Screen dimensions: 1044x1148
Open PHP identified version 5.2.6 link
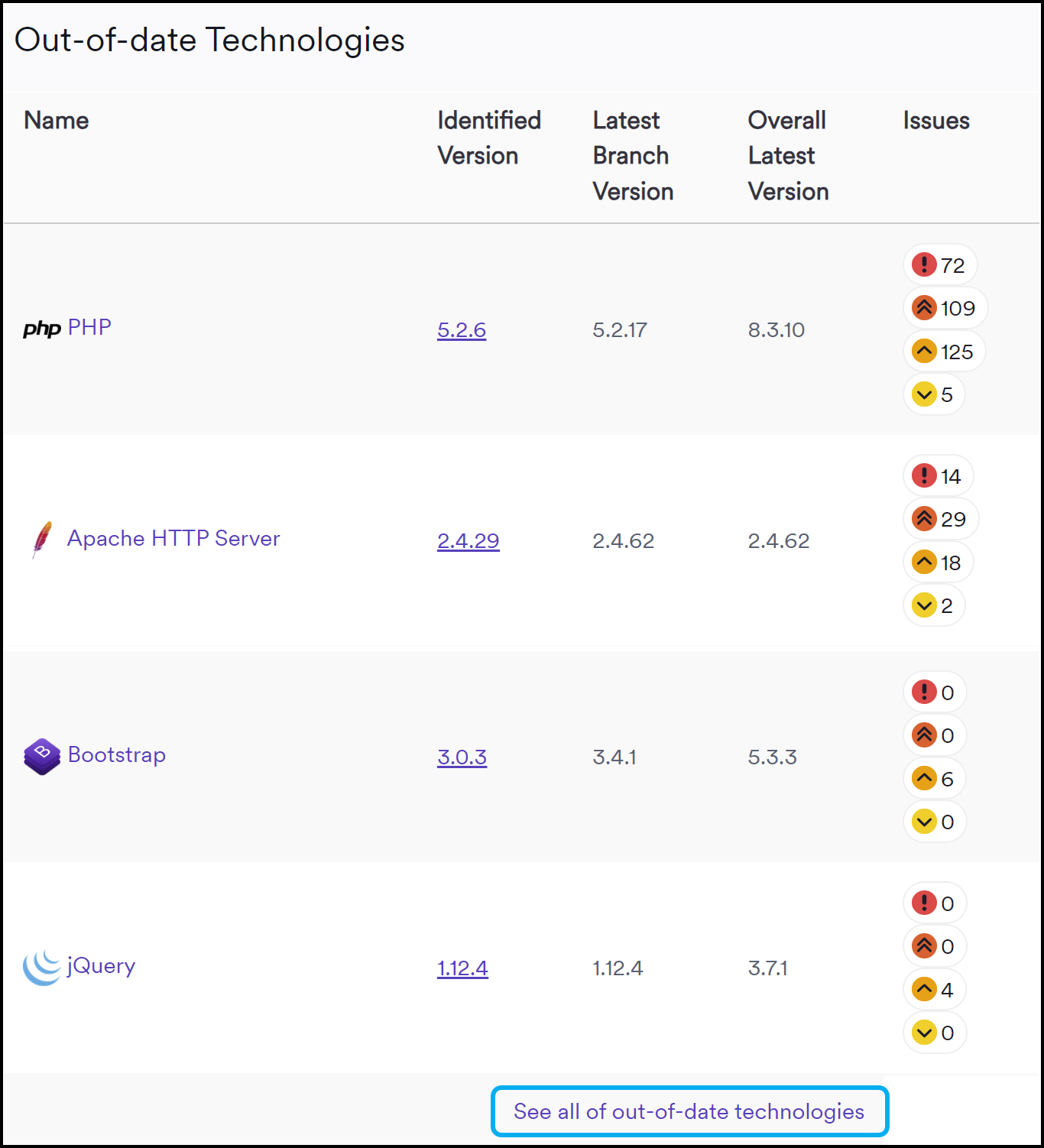pyautogui.click(x=462, y=330)
